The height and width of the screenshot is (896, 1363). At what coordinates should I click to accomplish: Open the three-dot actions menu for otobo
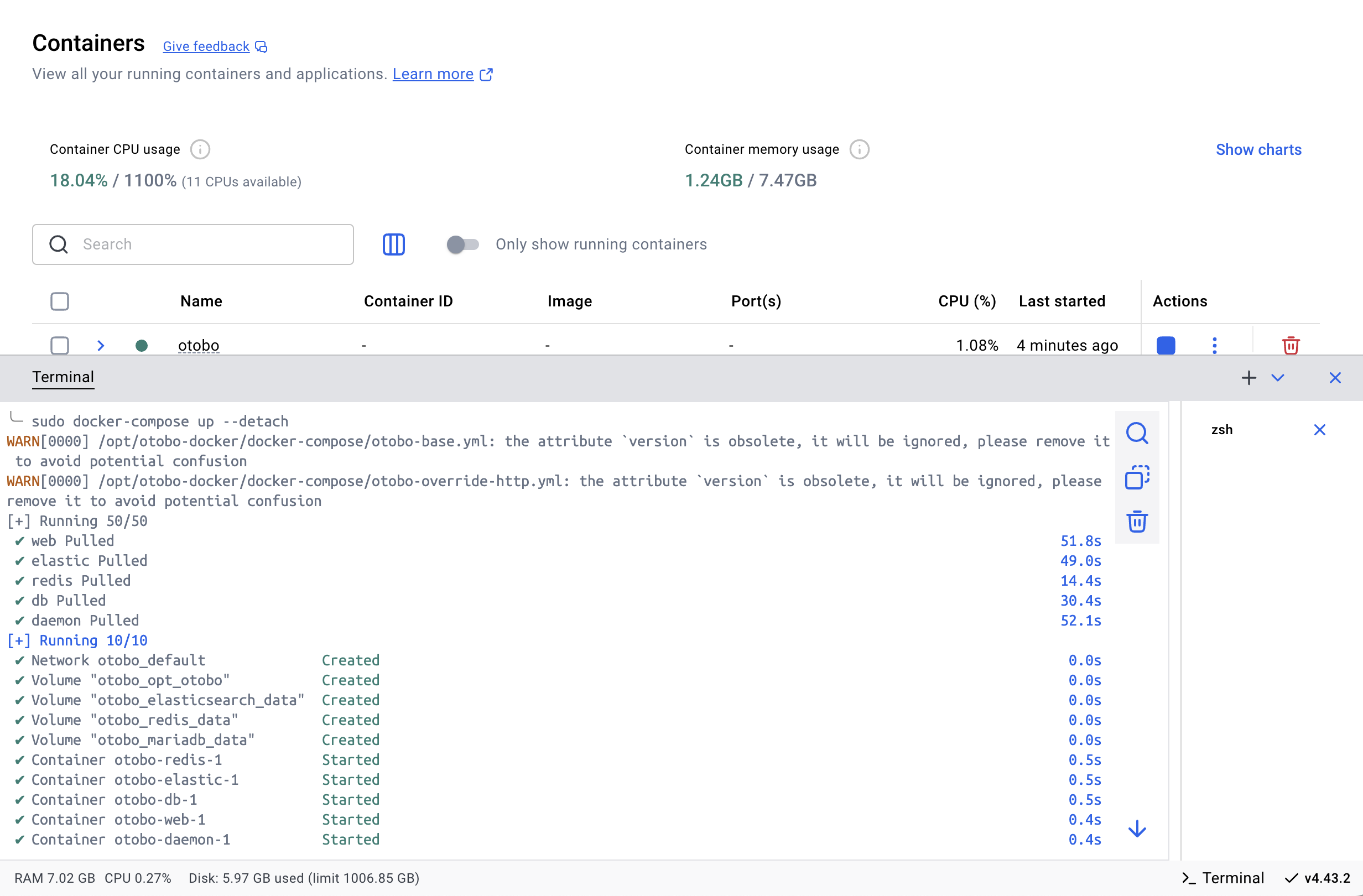coord(1214,345)
